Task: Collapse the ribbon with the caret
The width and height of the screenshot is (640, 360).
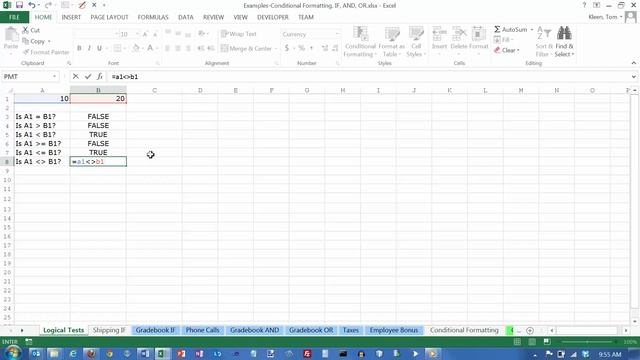Action: [x=633, y=63]
